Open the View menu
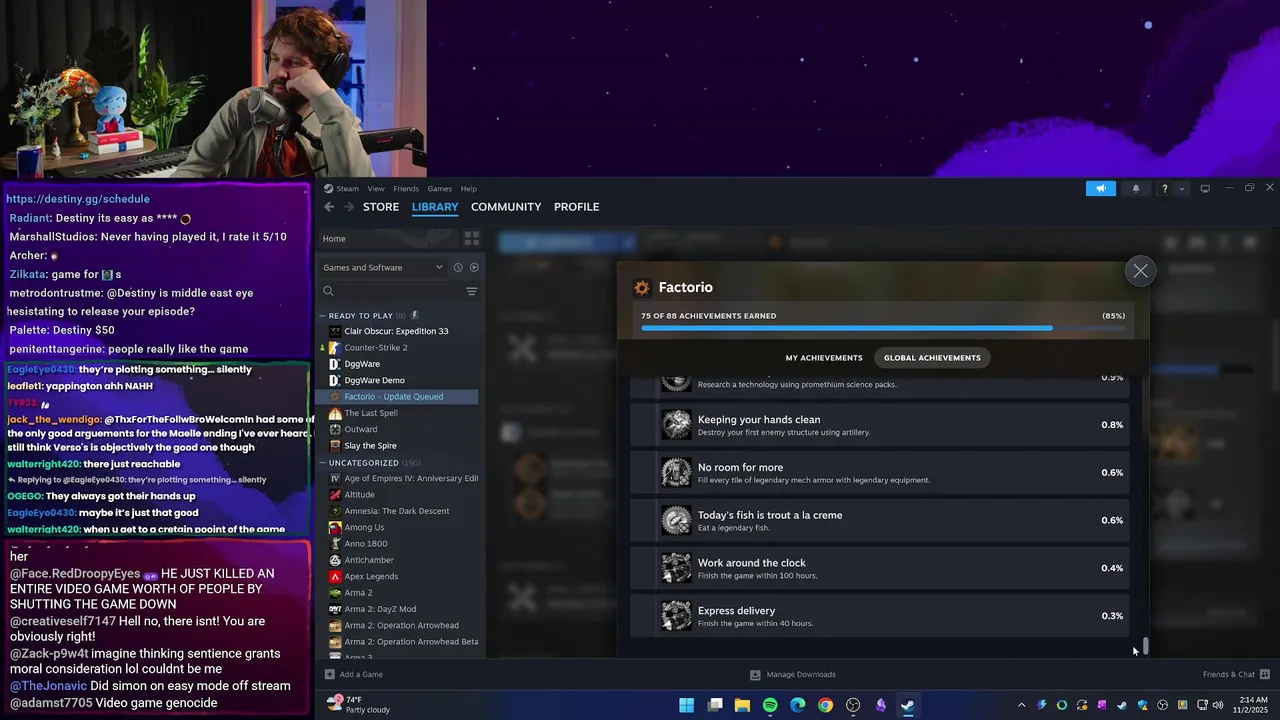 coord(376,188)
